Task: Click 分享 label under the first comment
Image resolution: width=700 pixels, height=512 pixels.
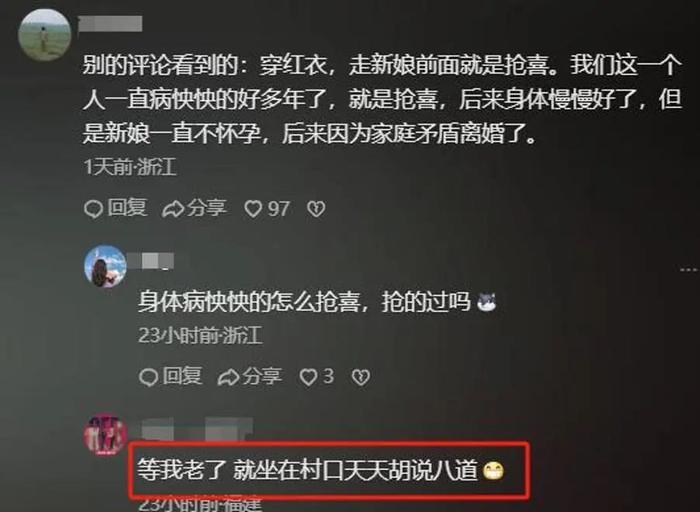Action: point(207,208)
